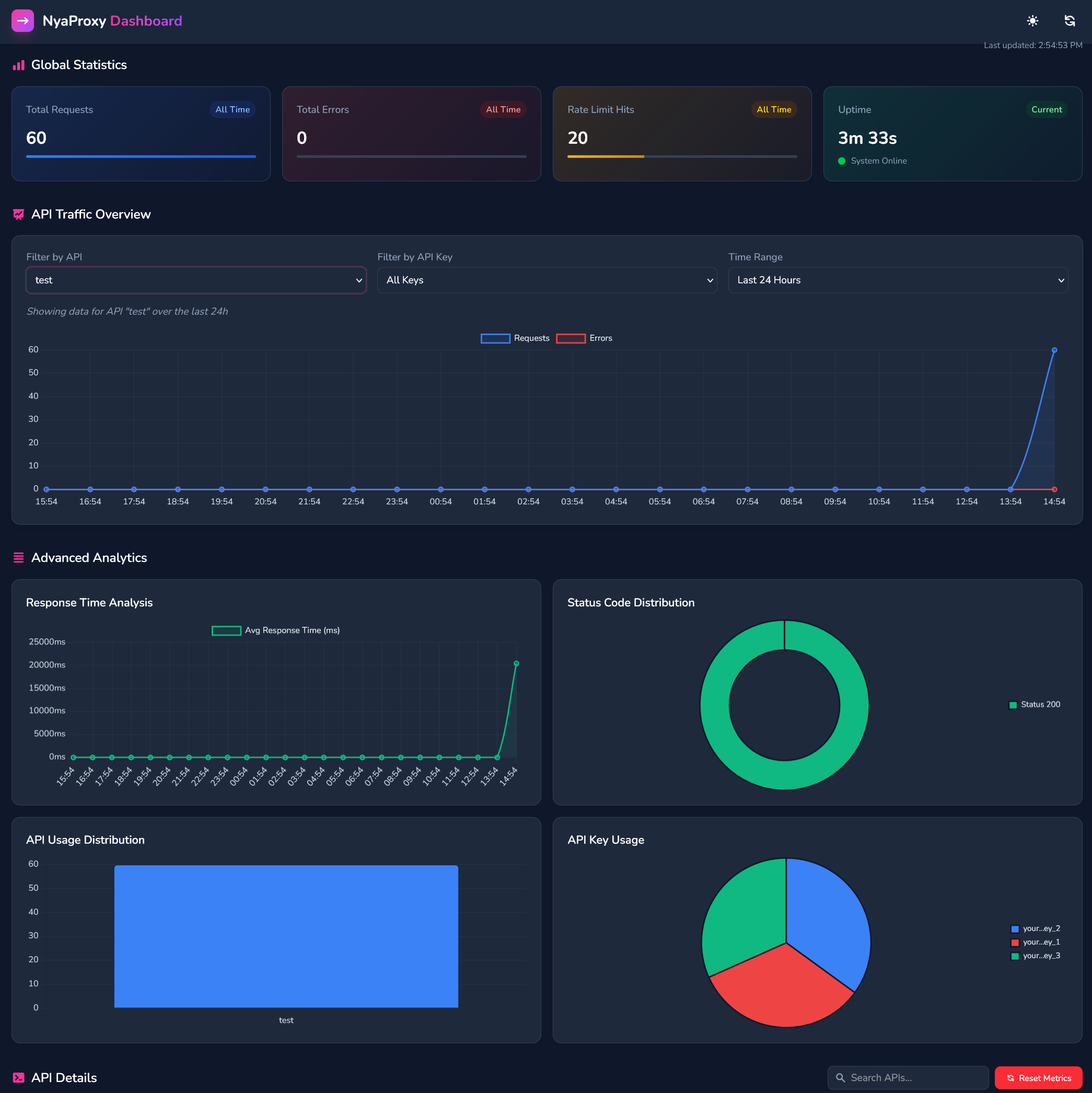Toggle Requests series in traffic chart legend
The width and height of the screenshot is (1092, 1093).
(515, 338)
